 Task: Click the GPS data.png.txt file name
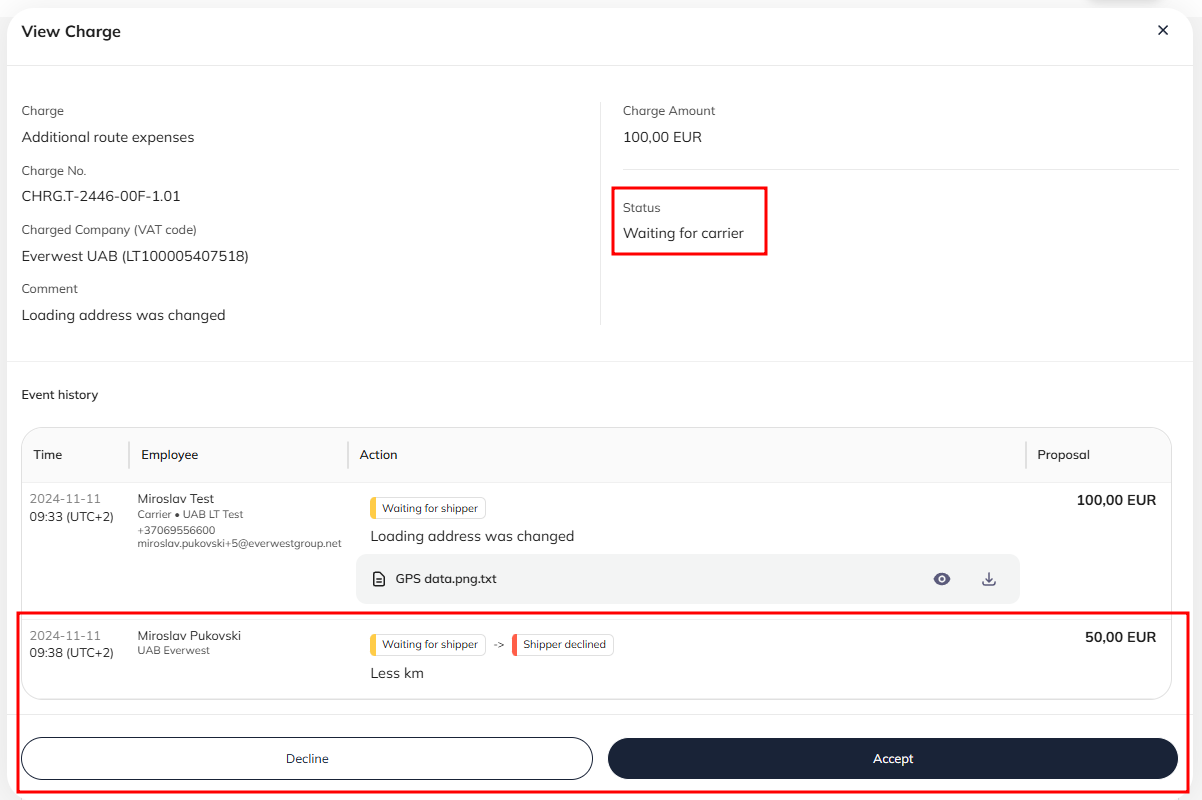click(x=446, y=579)
